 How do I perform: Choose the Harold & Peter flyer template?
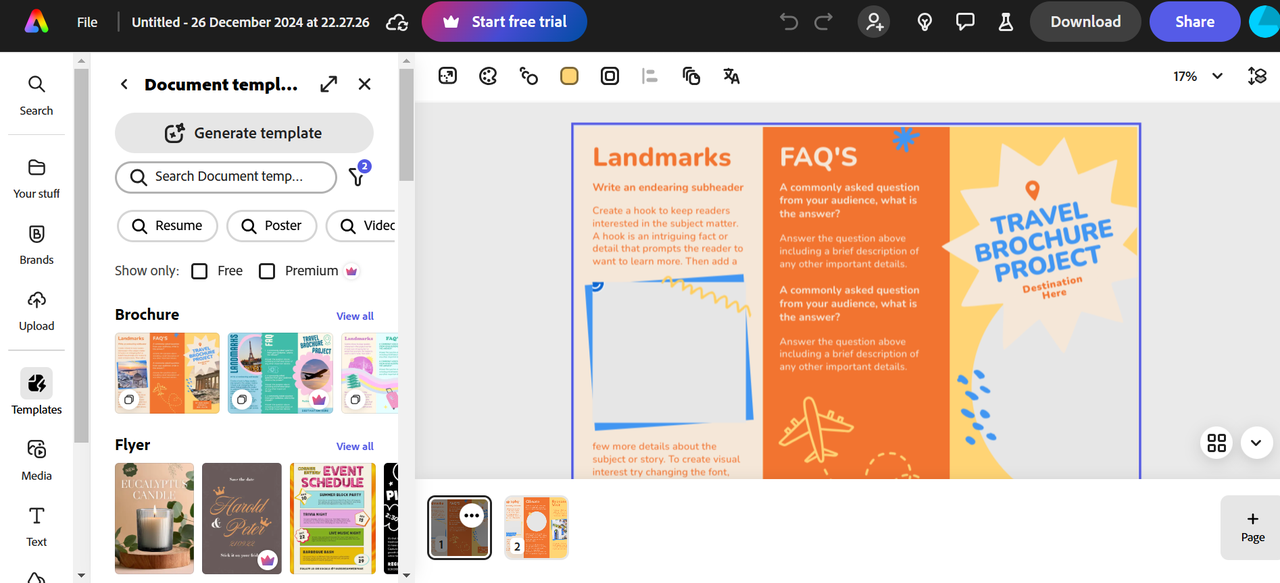click(x=242, y=518)
